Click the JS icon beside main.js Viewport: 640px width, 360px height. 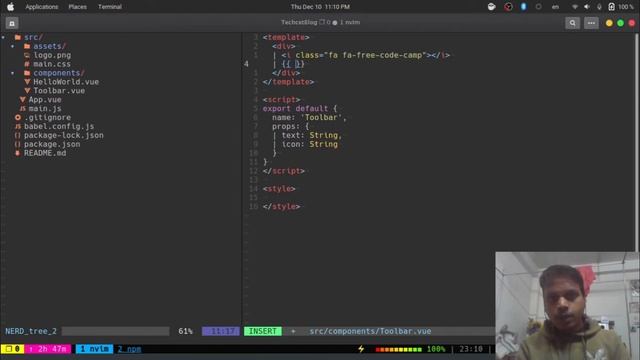coord(22,109)
